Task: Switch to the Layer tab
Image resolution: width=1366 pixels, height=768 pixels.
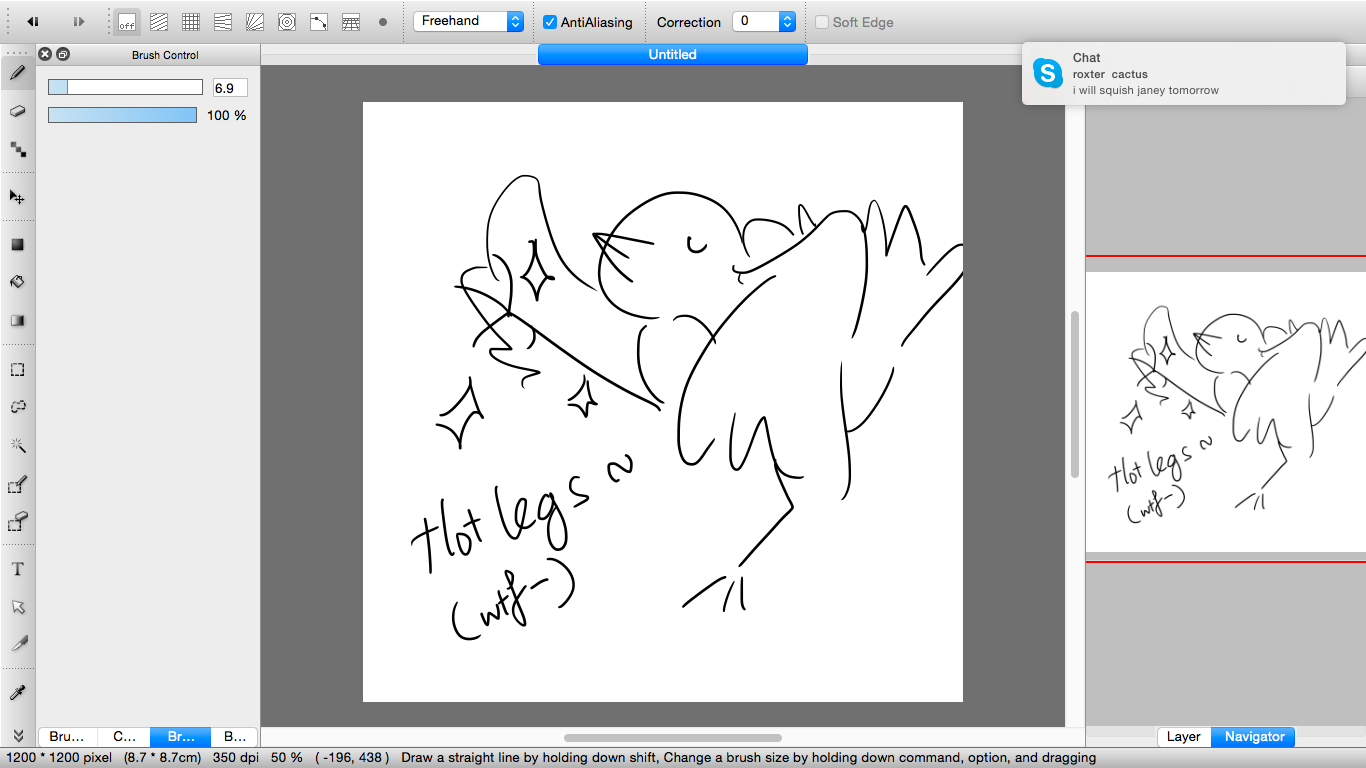Action: click(1183, 737)
